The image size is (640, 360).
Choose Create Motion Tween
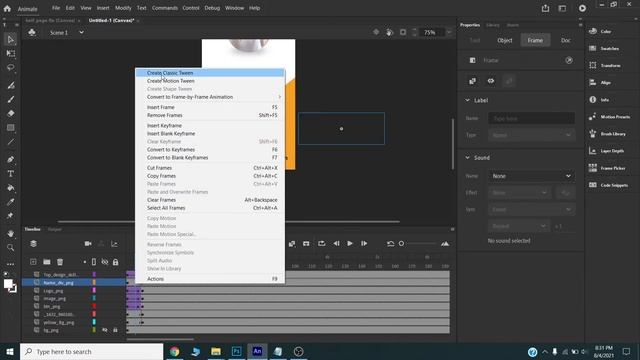(x=210, y=81)
